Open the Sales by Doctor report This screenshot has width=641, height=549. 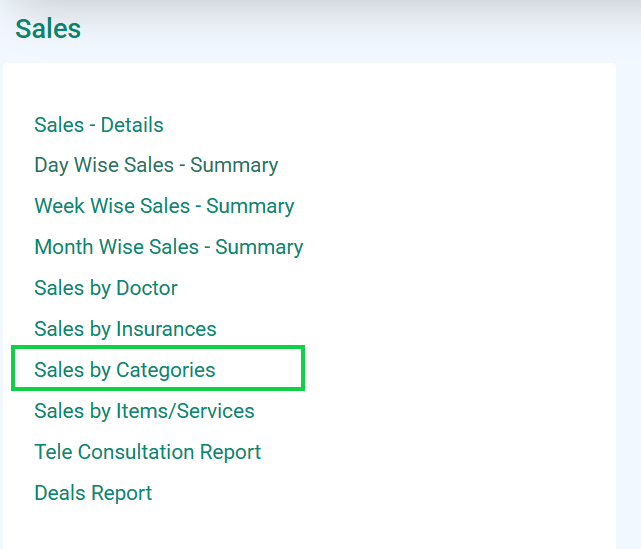[106, 288]
